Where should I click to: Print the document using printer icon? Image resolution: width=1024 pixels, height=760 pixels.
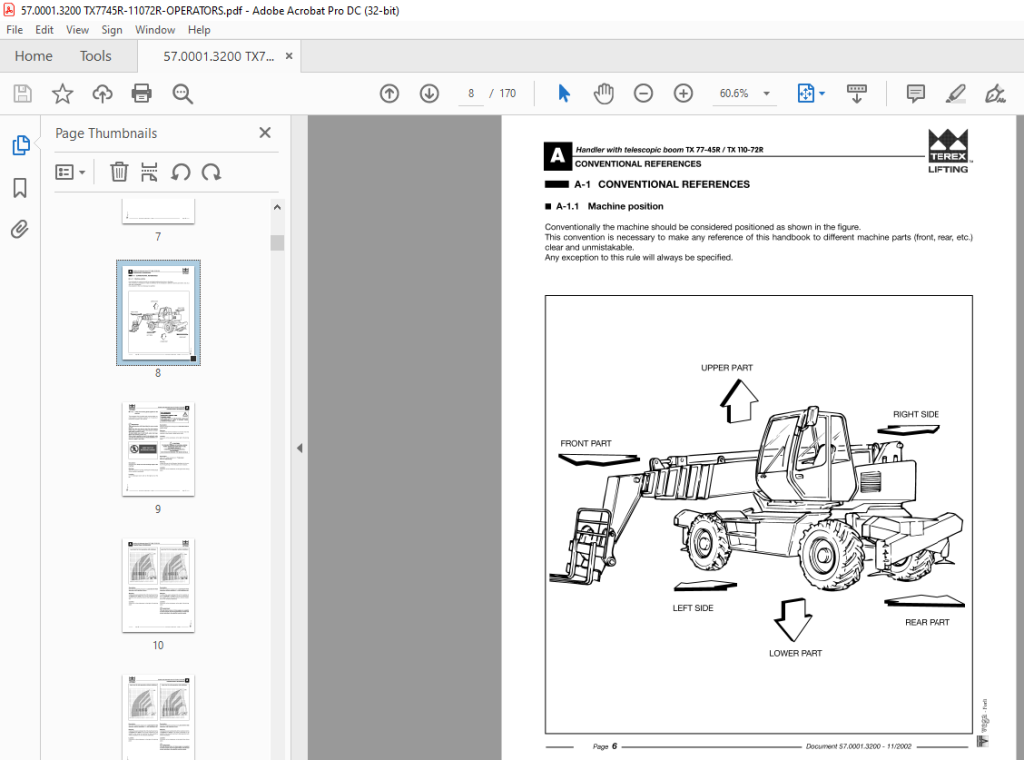tap(142, 93)
